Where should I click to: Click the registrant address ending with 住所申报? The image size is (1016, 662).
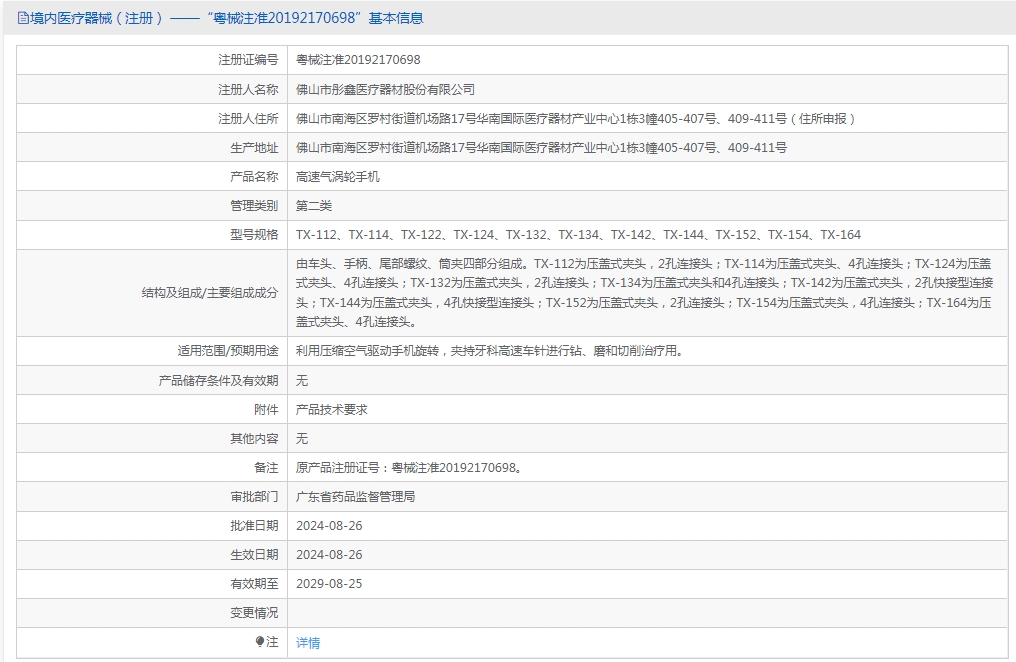coord(576,119)
